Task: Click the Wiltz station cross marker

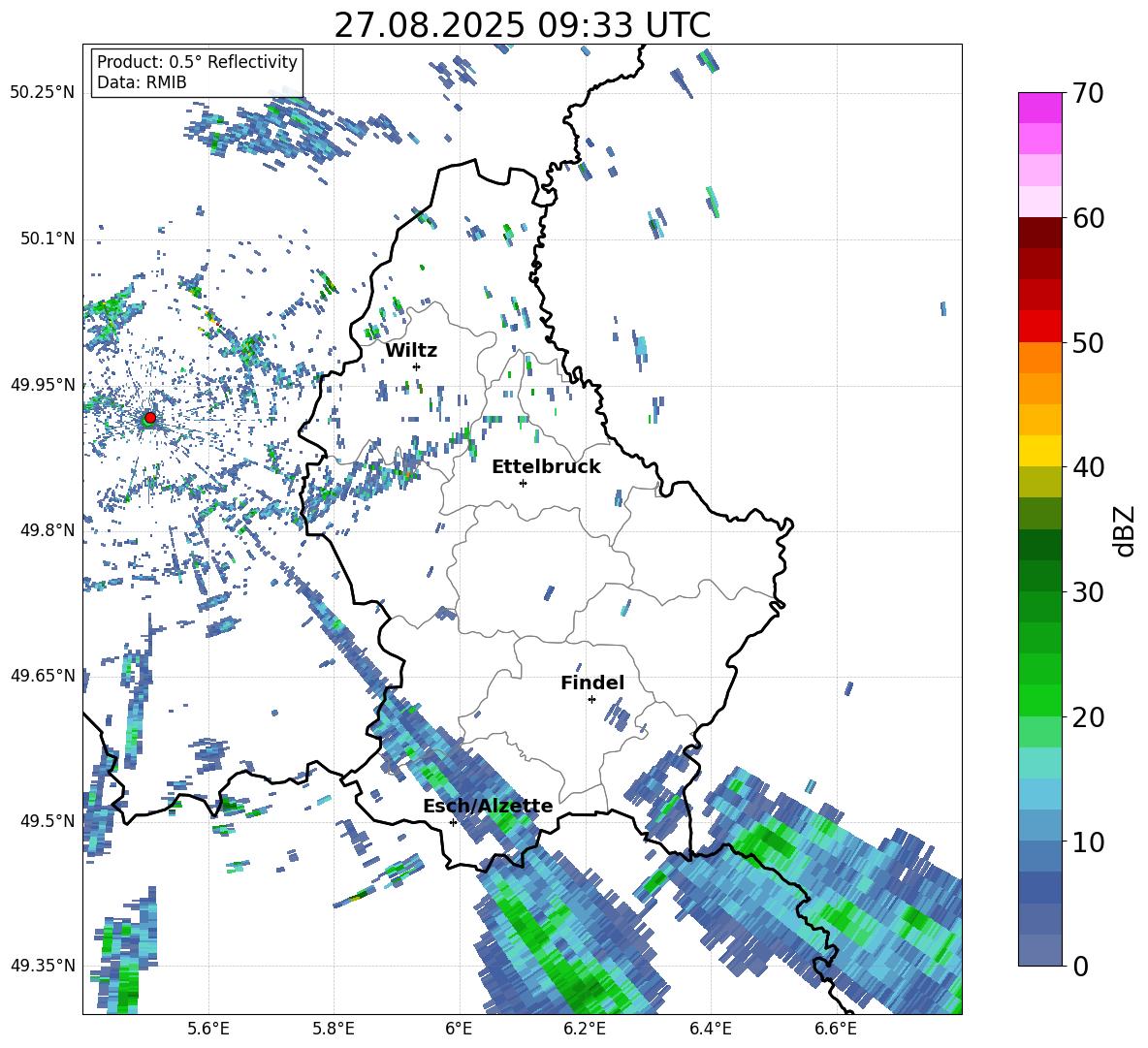Action: pos(417,366)
